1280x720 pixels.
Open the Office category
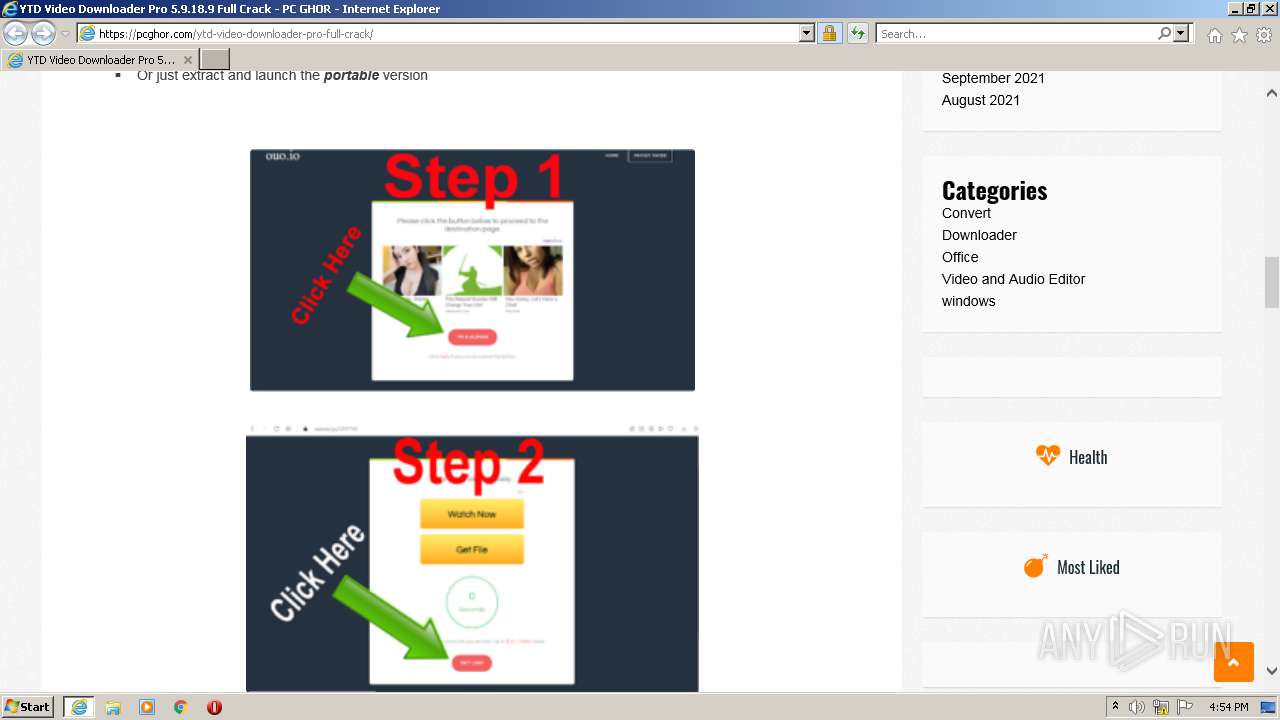point(960,257)
